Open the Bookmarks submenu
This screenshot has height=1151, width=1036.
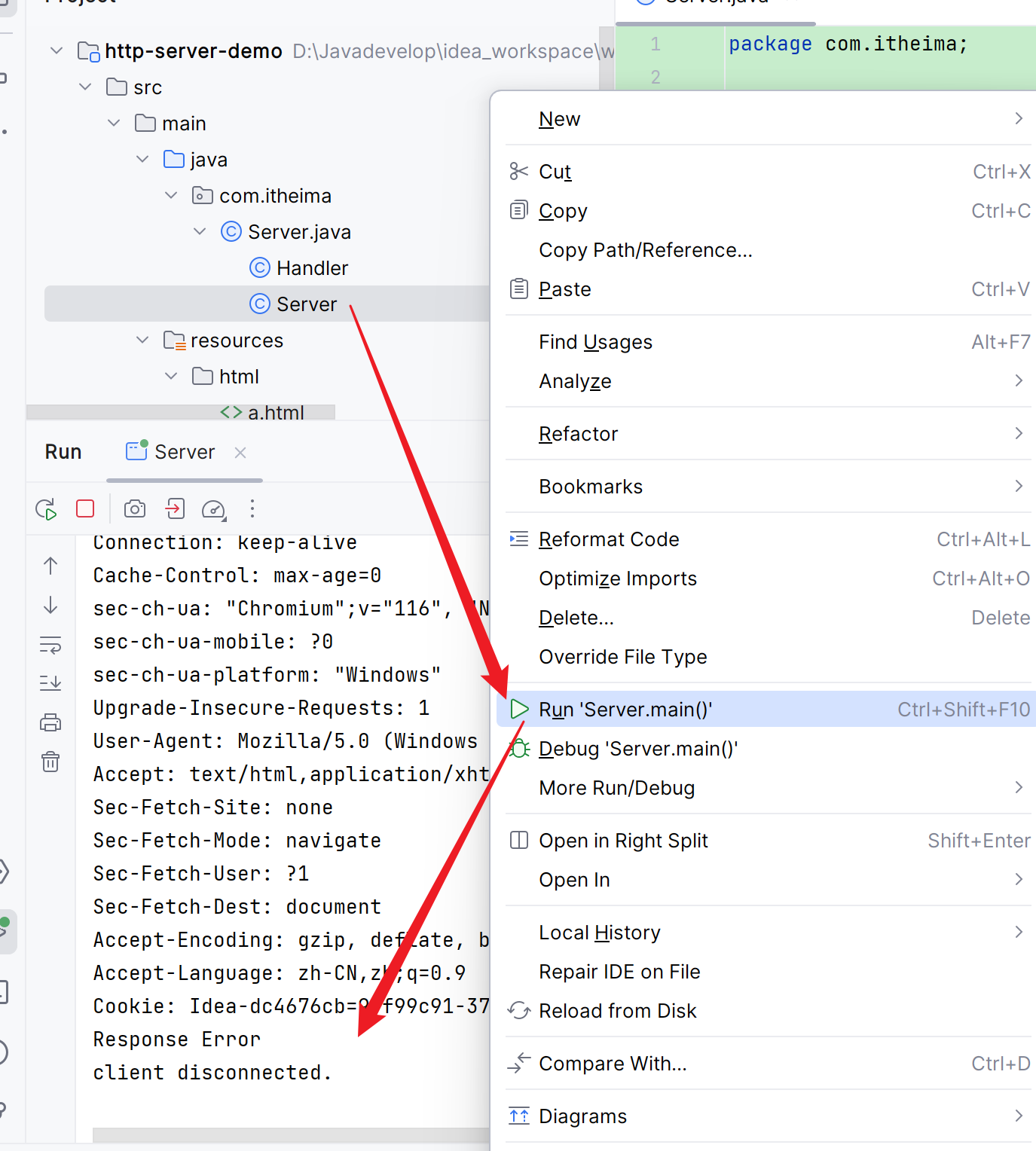tap(767, 487)
